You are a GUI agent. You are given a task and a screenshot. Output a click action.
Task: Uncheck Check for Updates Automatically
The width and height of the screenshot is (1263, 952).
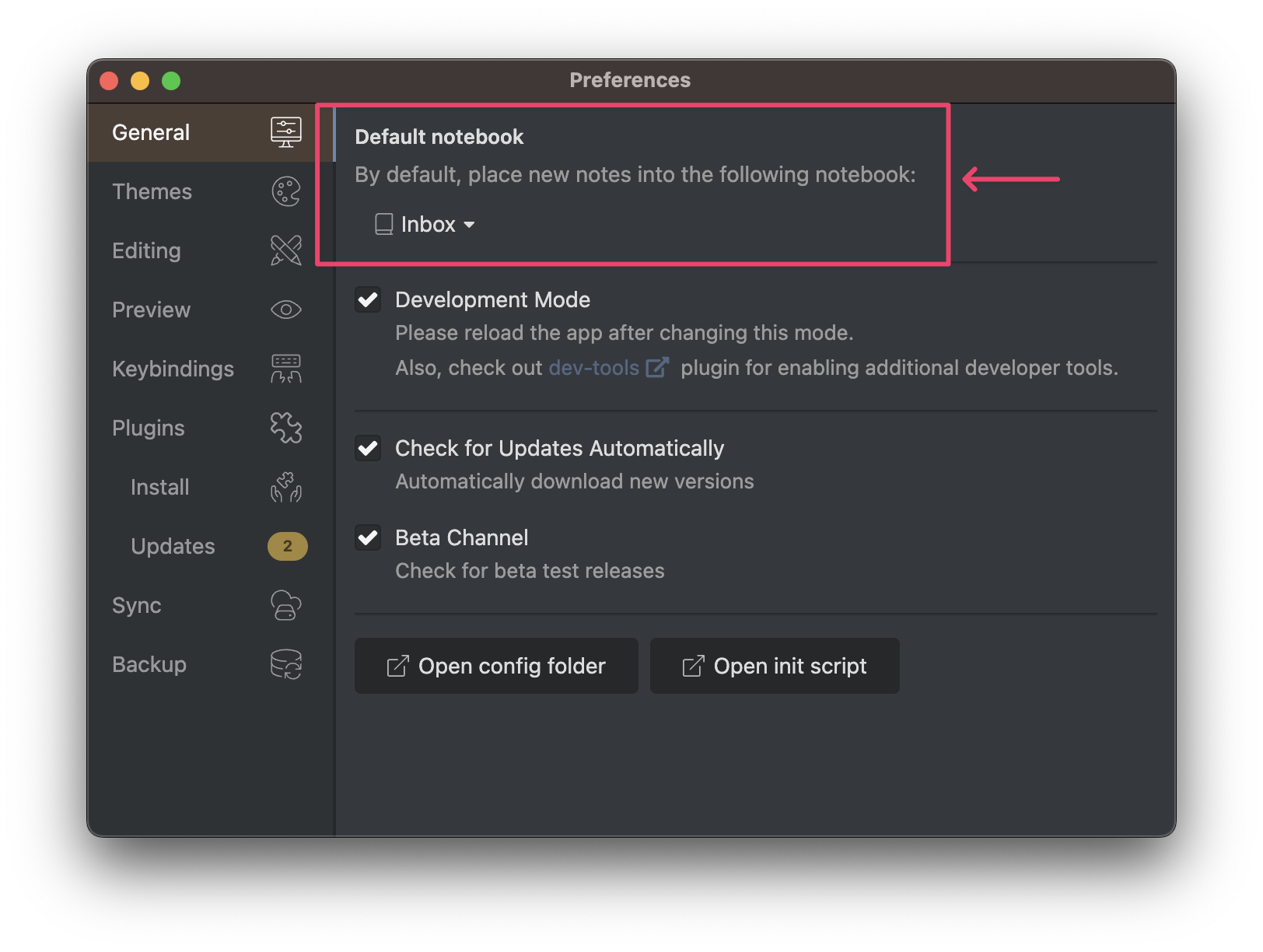368,449
